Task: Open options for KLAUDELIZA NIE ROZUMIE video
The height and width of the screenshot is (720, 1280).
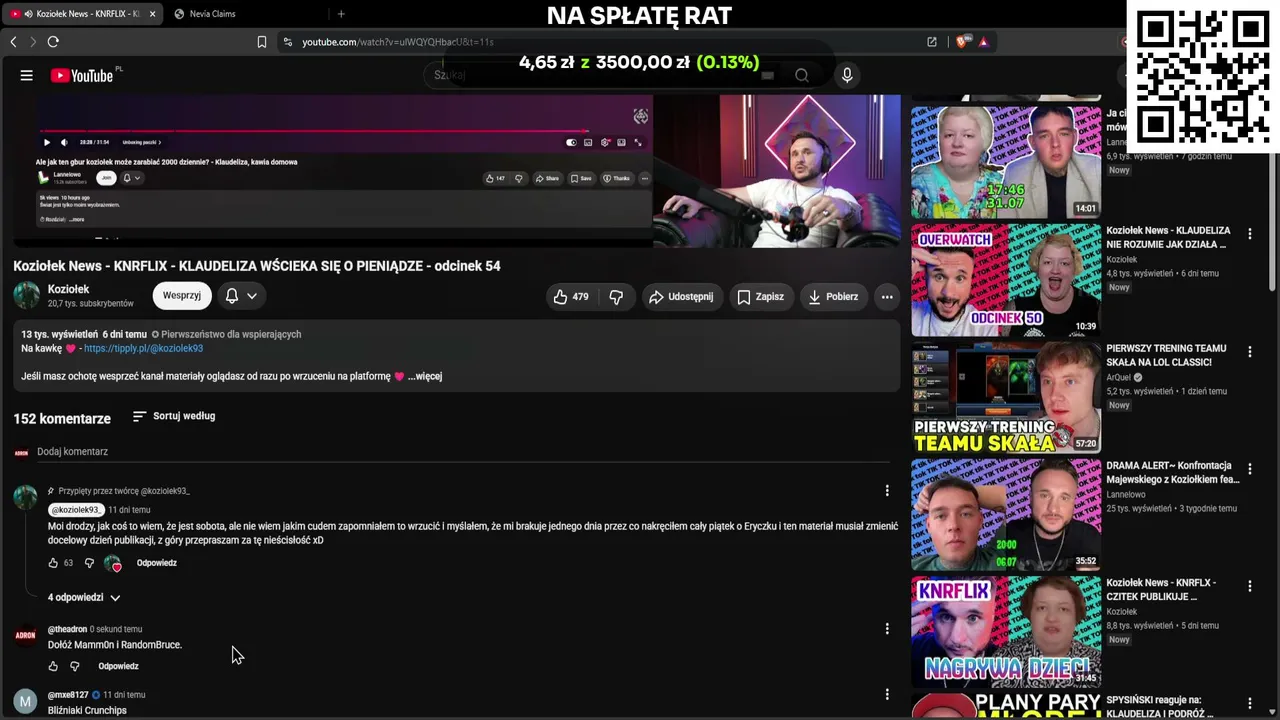Action: [x=1249, y=233]
